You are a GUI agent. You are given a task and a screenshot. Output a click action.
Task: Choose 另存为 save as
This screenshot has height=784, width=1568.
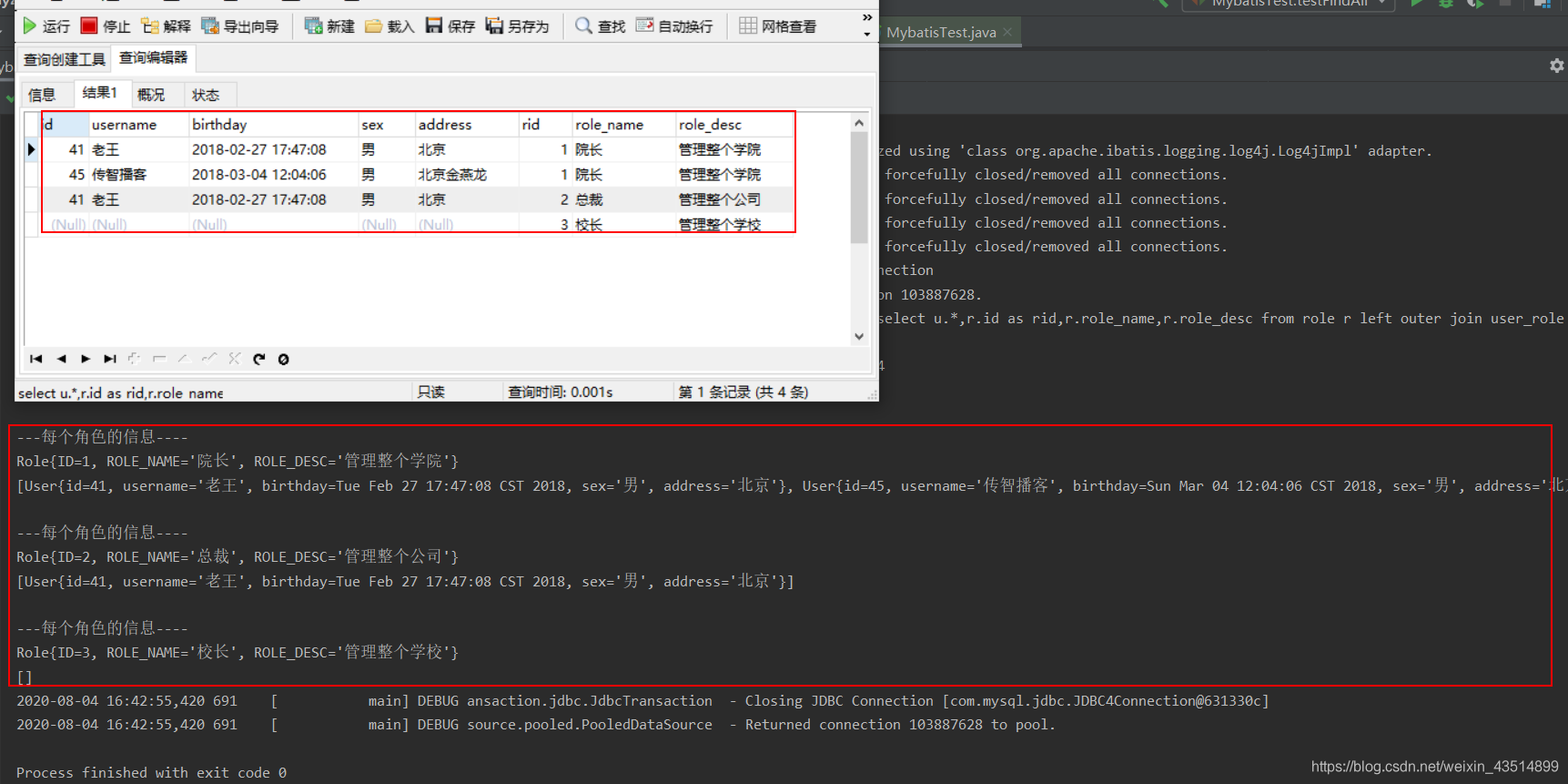517,26
